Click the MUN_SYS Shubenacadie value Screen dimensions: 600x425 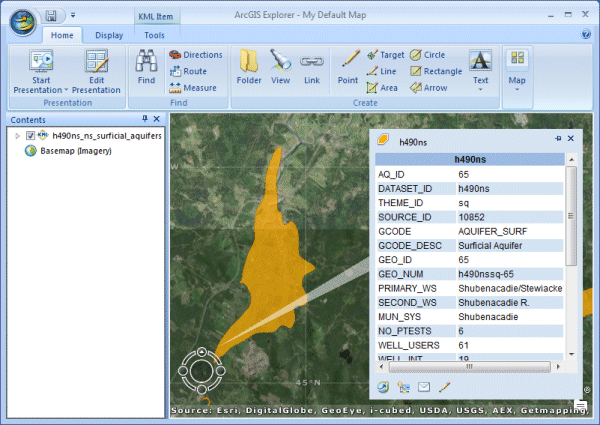[x=488, y=317]
